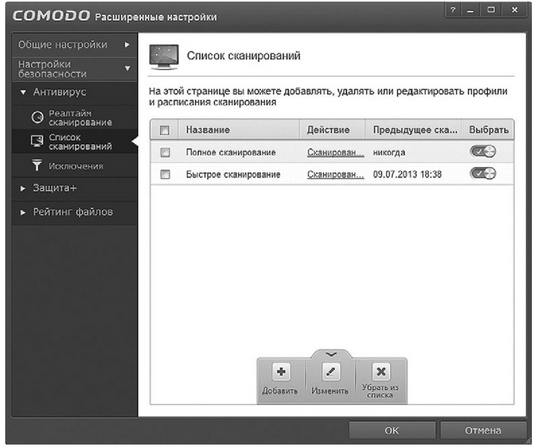This screenshot has height=448, width=538.
Task: Check the select-all checkbox in table header
Action: point(165,130)
